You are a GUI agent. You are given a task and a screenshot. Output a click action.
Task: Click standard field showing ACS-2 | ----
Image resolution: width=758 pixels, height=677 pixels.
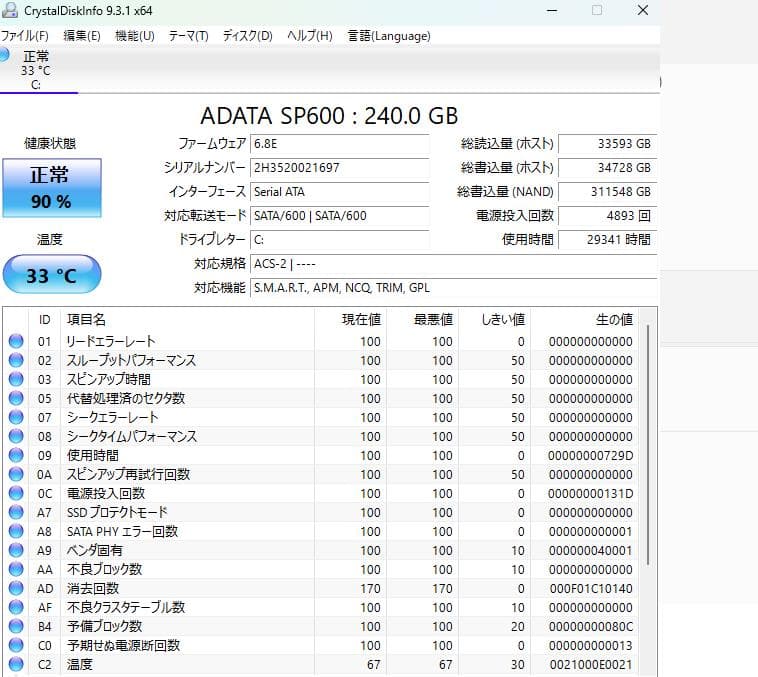tap(453, 264)
